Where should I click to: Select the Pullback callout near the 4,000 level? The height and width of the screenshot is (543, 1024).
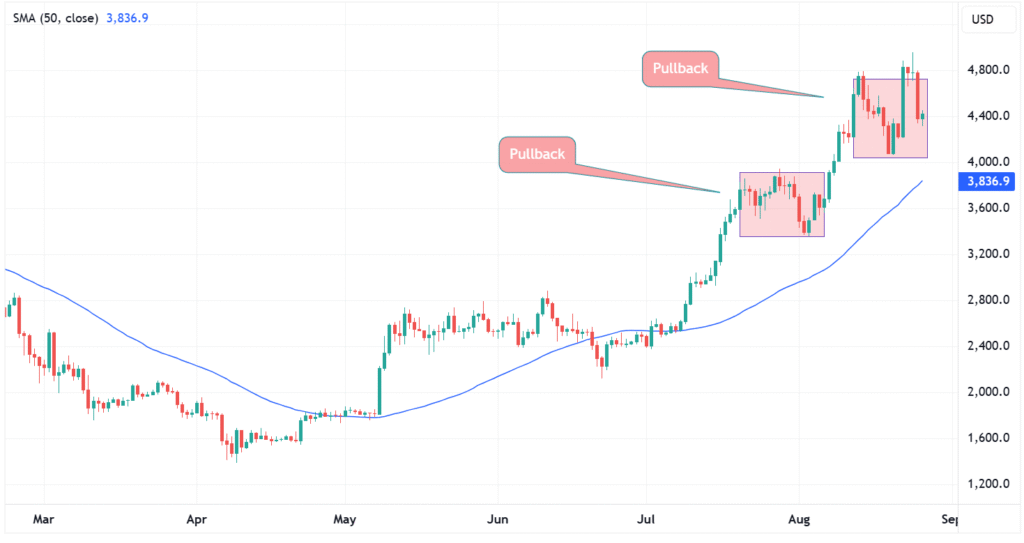537,154
